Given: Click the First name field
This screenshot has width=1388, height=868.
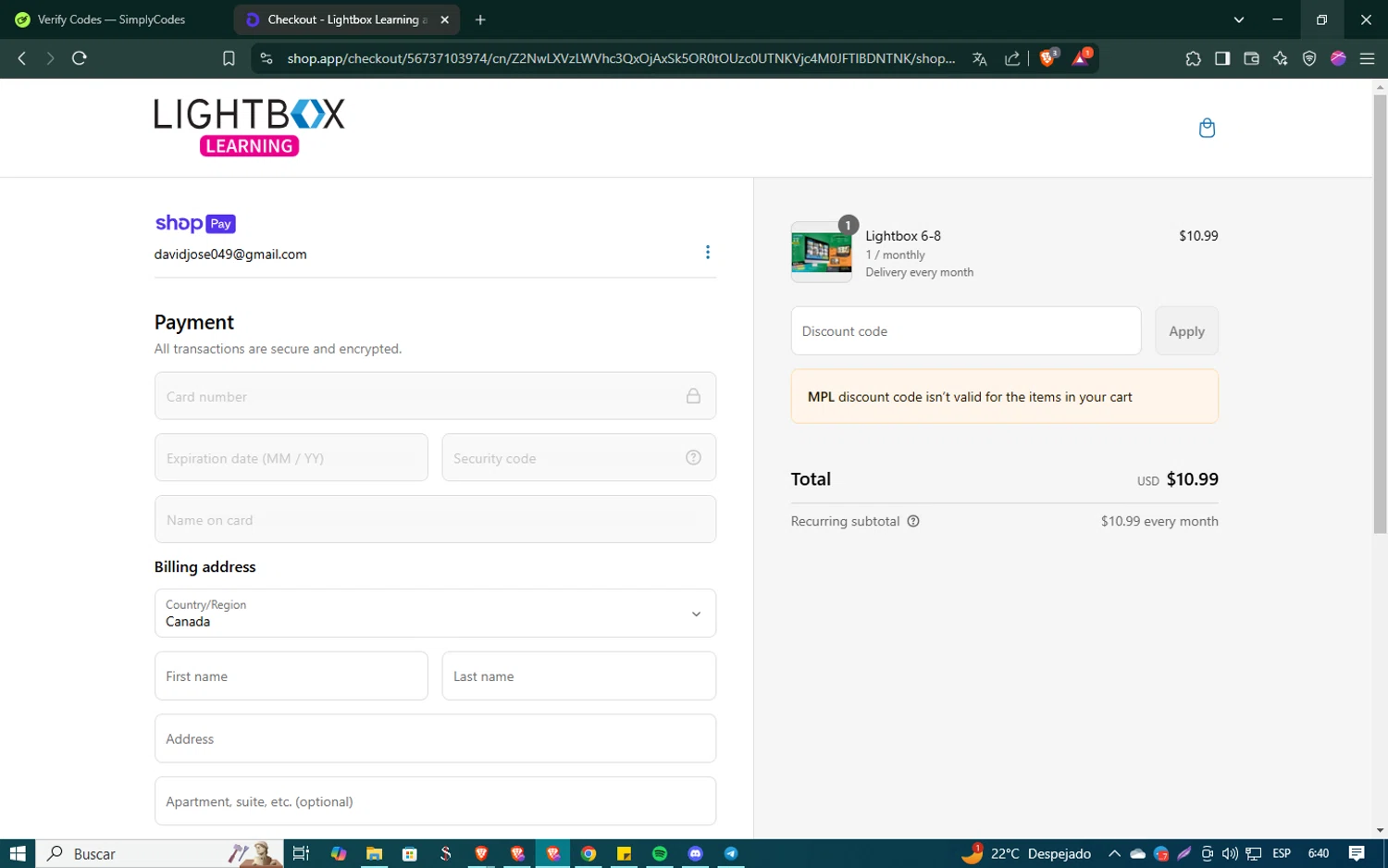Looking at the screenshot, I should pos(291,676).
